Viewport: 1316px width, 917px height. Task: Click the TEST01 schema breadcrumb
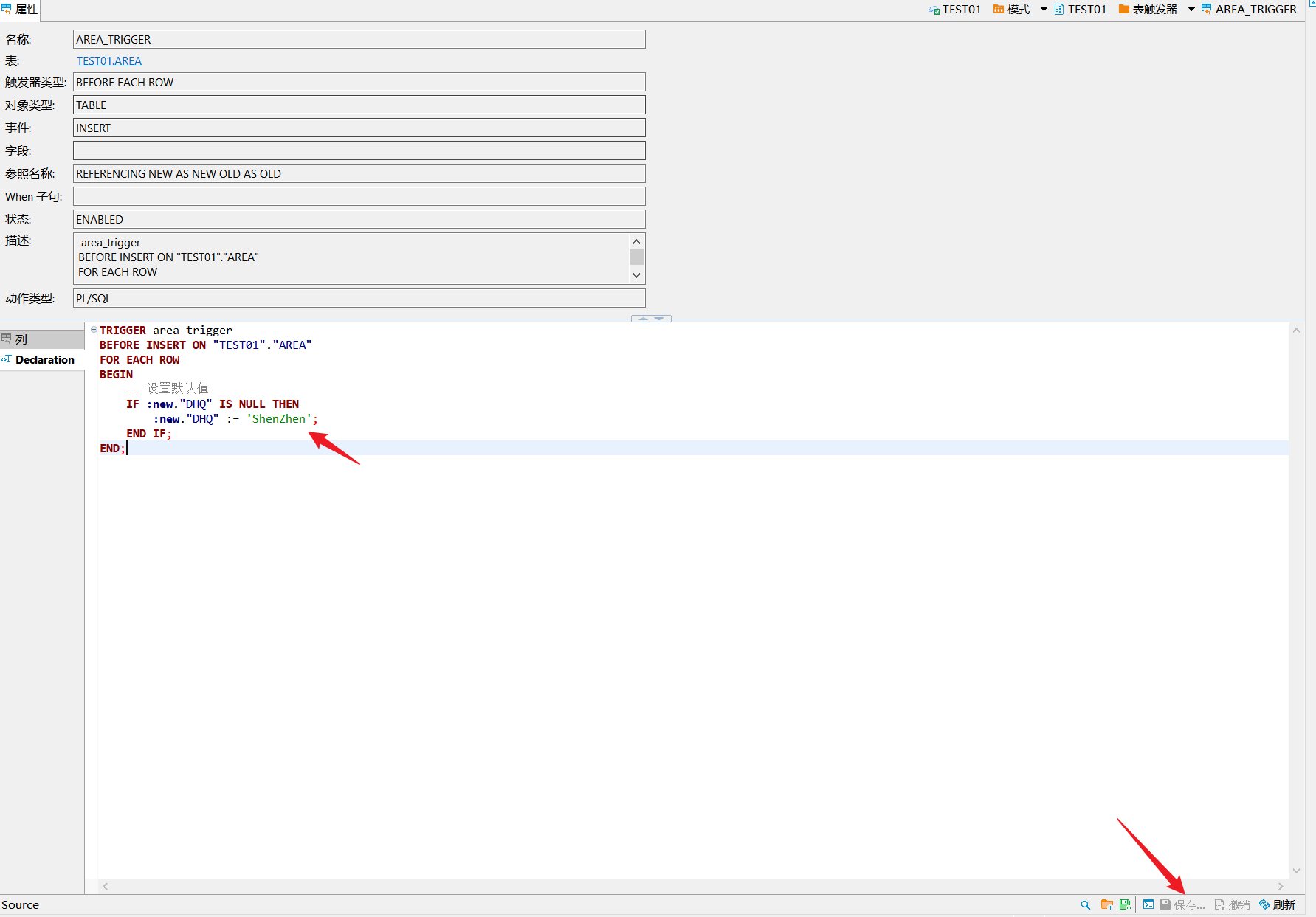point(1081,10)
